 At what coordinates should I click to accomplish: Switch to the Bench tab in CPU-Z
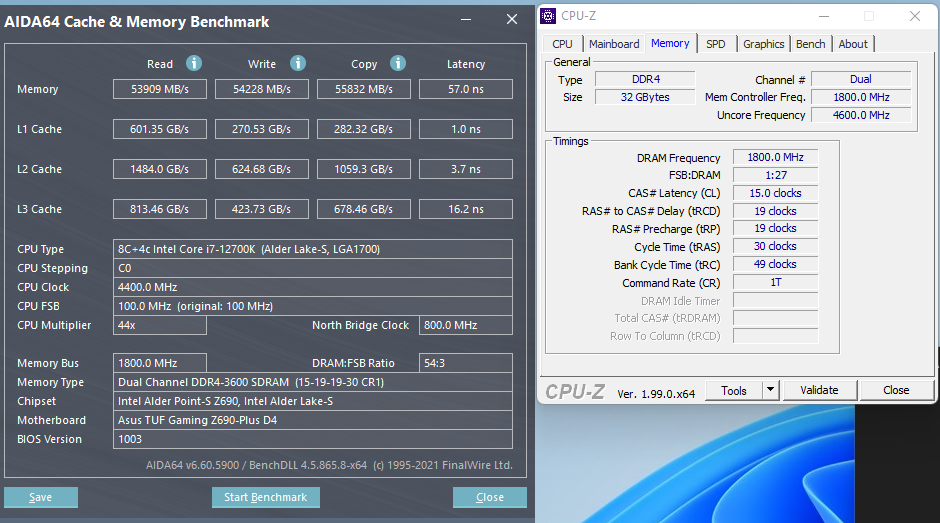coord(811,44)
